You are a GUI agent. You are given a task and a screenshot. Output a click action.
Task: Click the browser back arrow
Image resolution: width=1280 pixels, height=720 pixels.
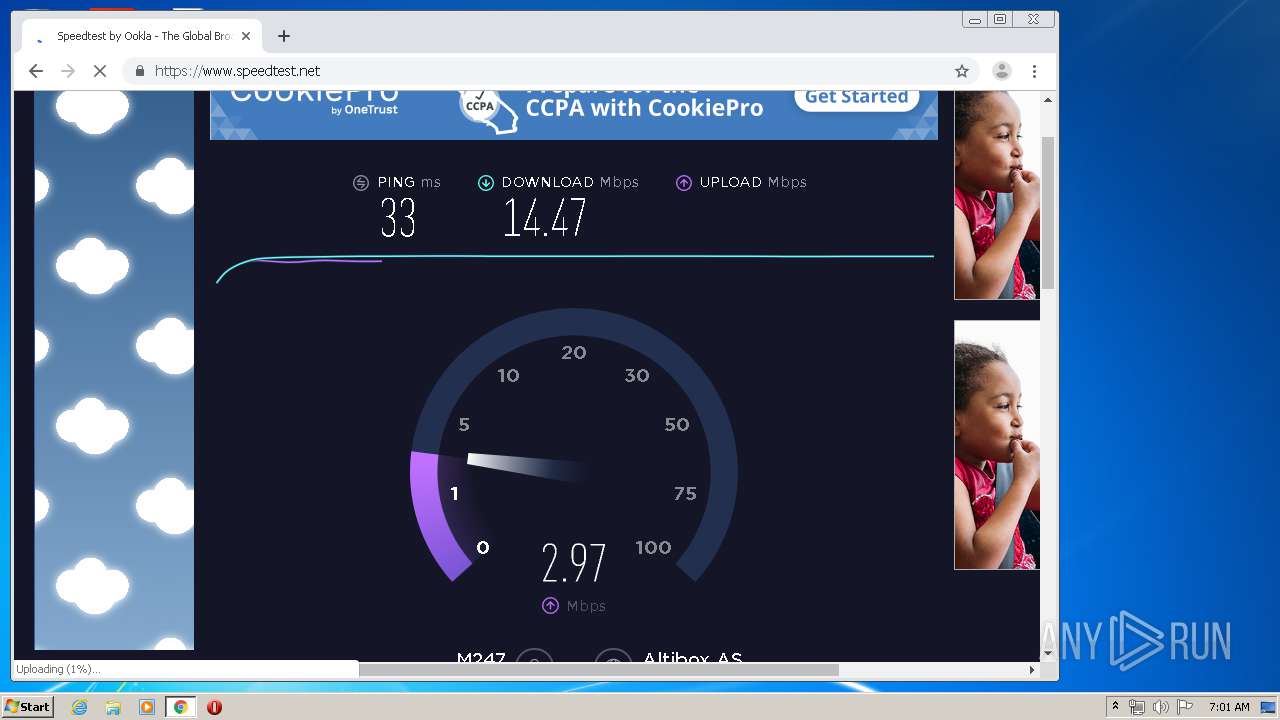tap(36, 71)
